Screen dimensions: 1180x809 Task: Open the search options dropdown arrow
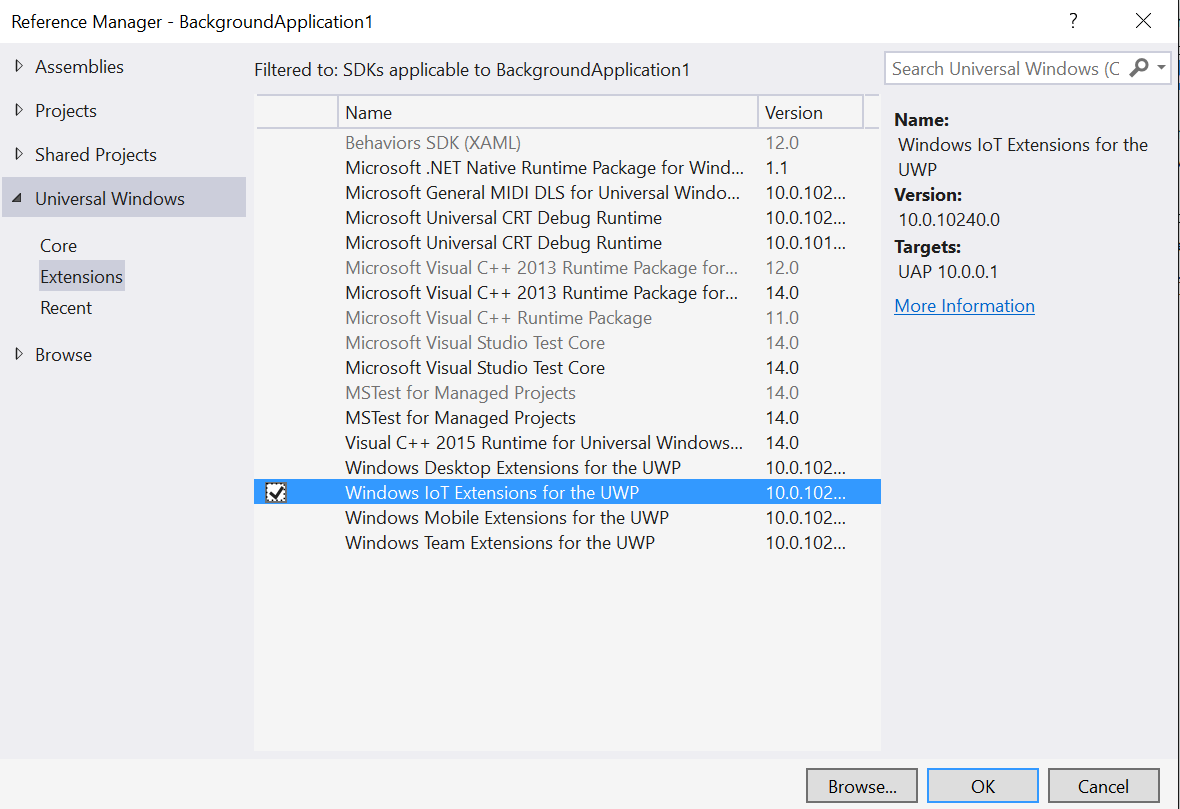point(1161,68)
